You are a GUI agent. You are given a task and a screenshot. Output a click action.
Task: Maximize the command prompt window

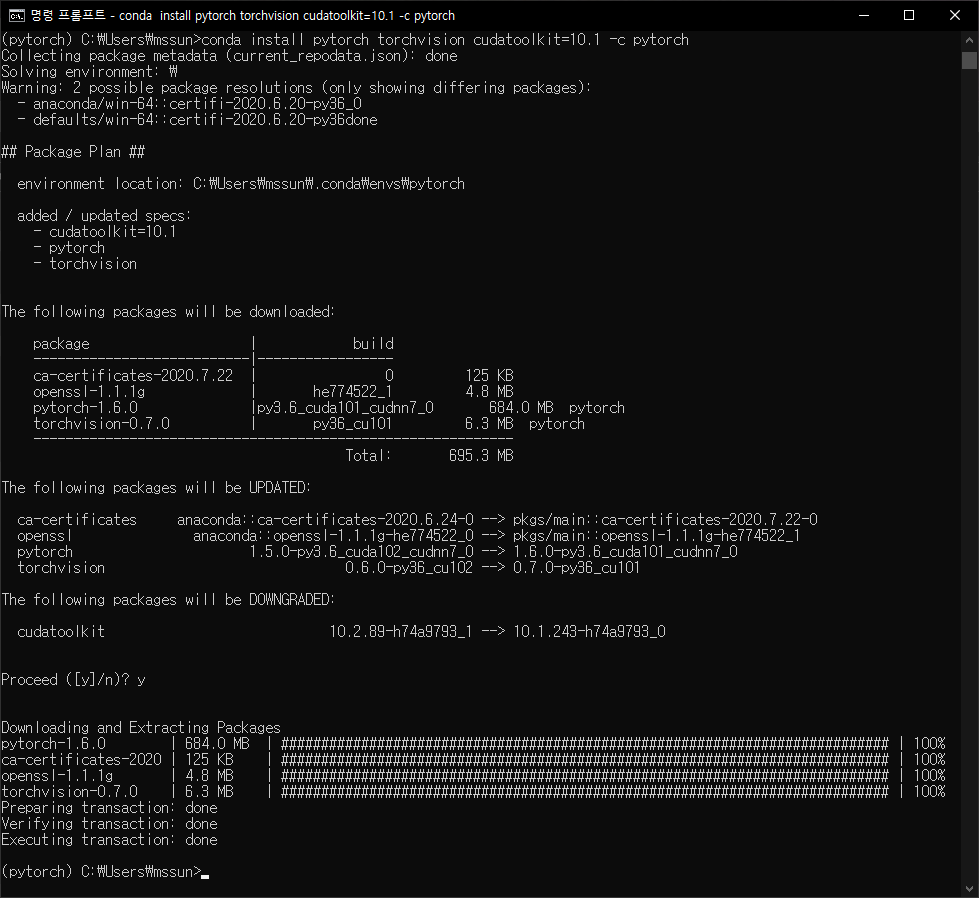909,16
